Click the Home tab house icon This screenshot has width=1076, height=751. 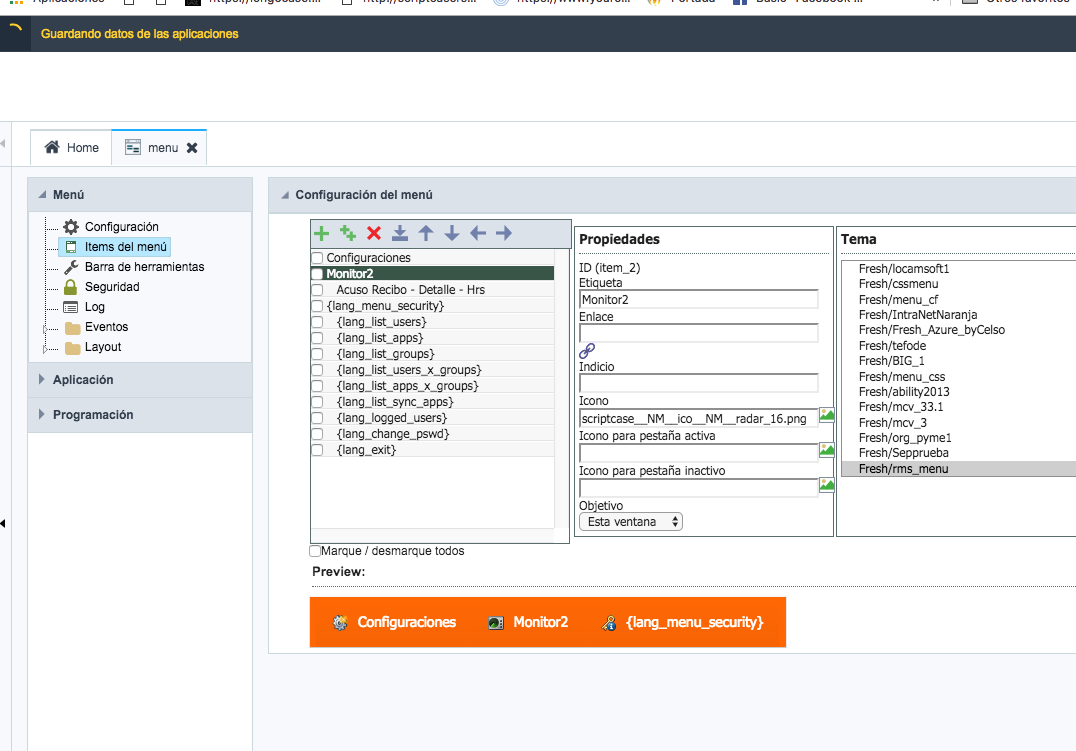pos(52,147)
